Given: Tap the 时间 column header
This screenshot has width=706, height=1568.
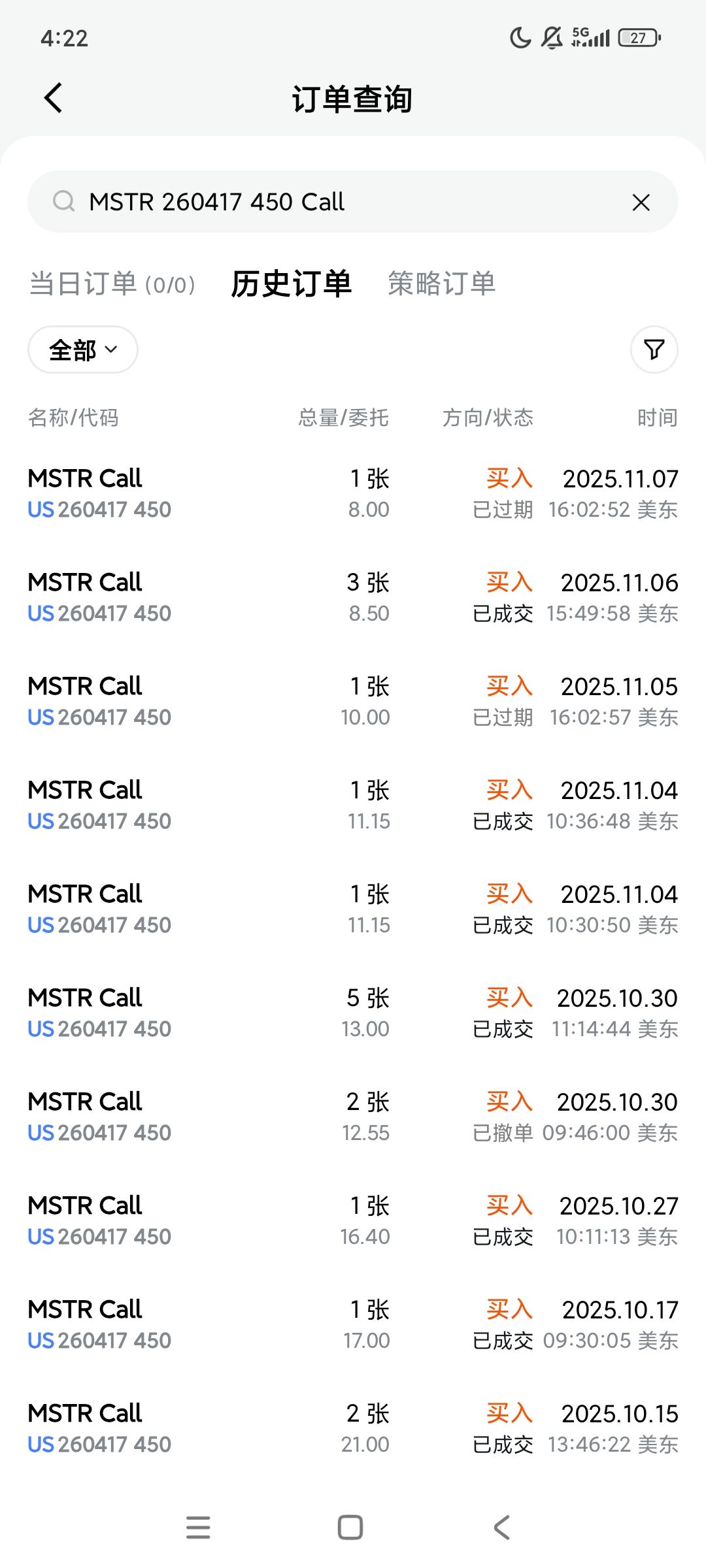Looking at the screenshot, I should tap(658, 417).
